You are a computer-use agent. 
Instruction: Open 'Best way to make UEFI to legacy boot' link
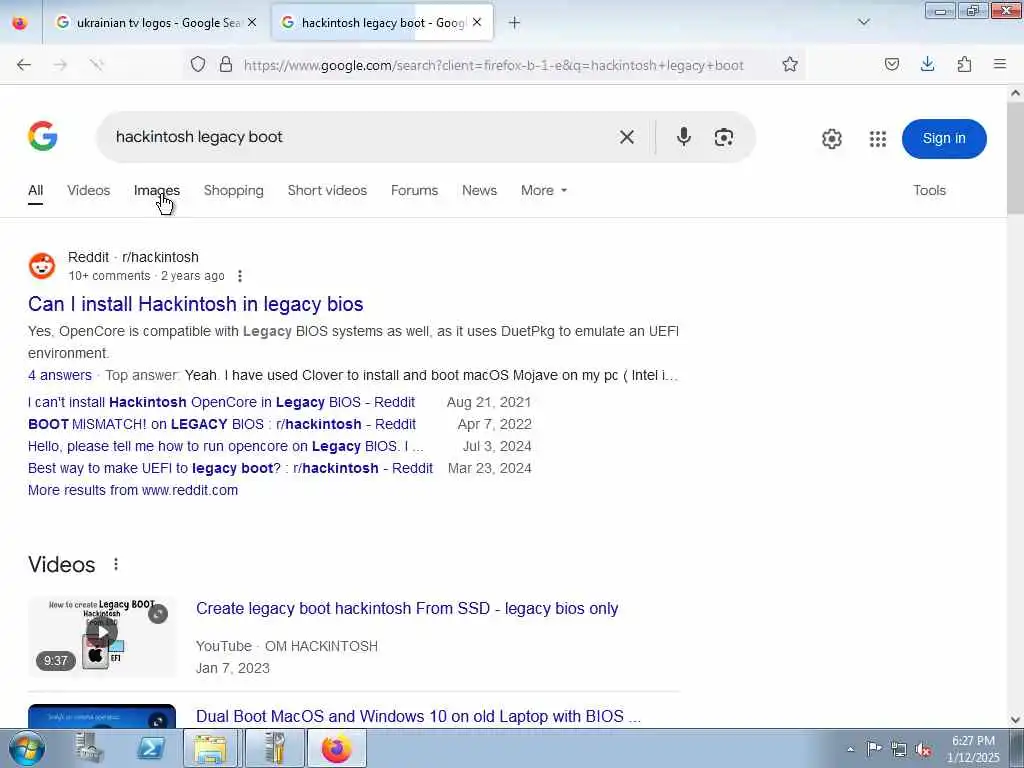[230, 469]
